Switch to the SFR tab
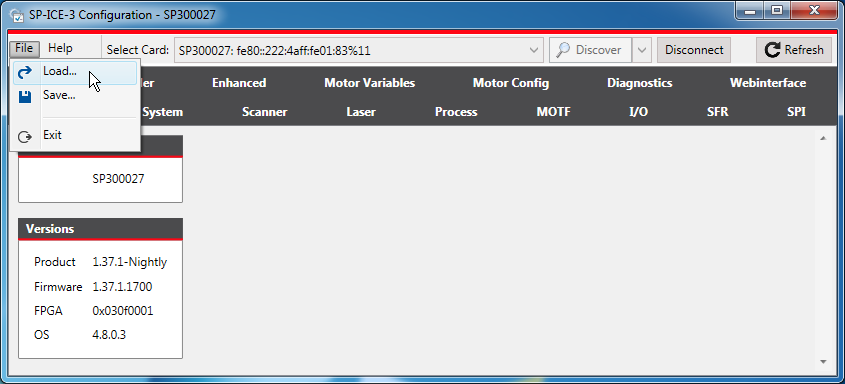 (717, 112)
